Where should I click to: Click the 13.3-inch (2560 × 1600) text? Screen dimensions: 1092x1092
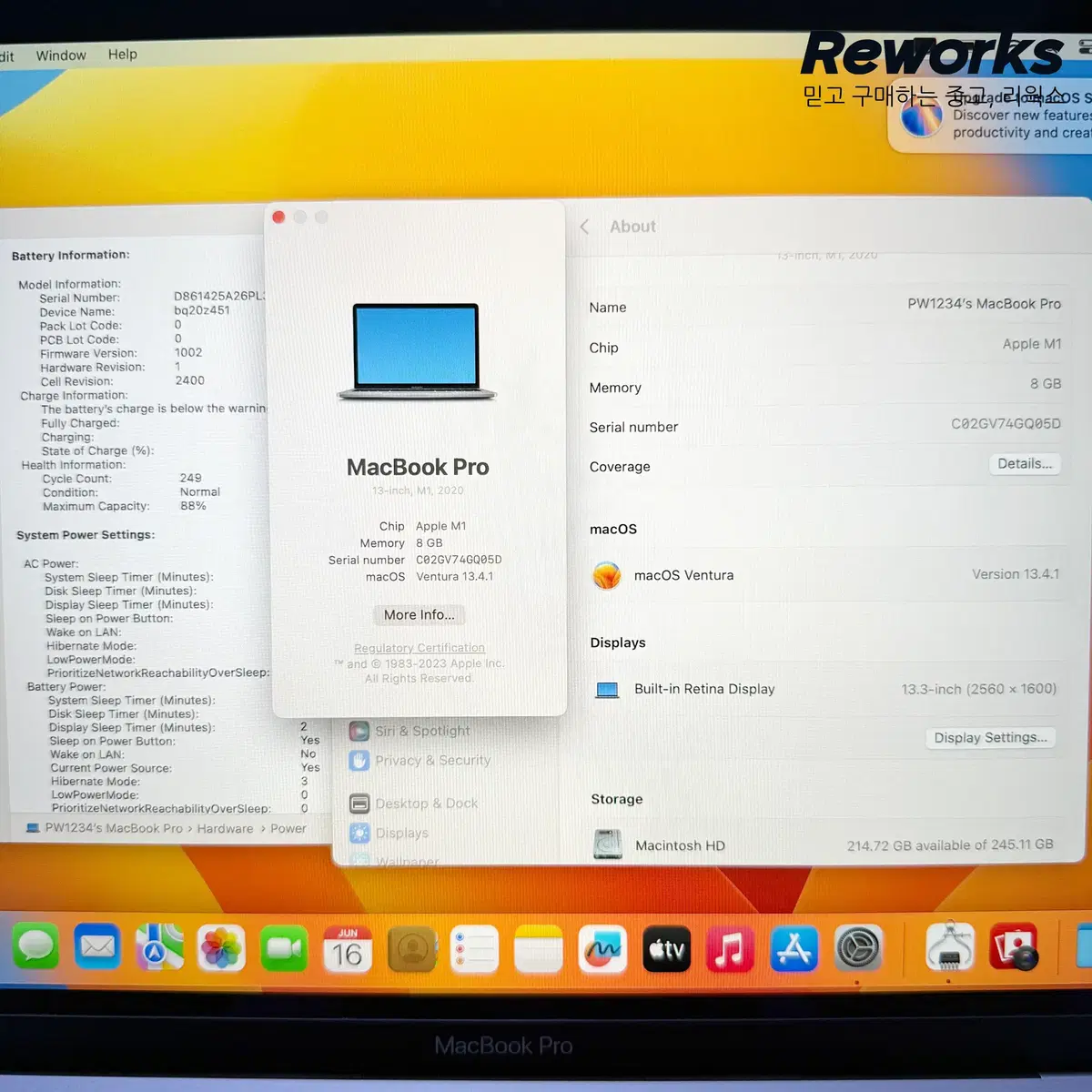tap(979, 689)
